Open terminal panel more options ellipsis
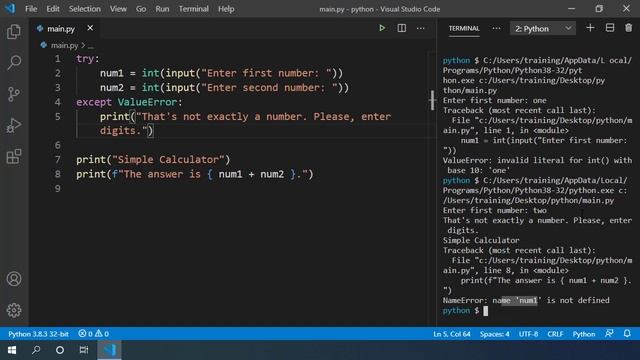The height and width of the screenshot is (360, 640). coord(496,28)
